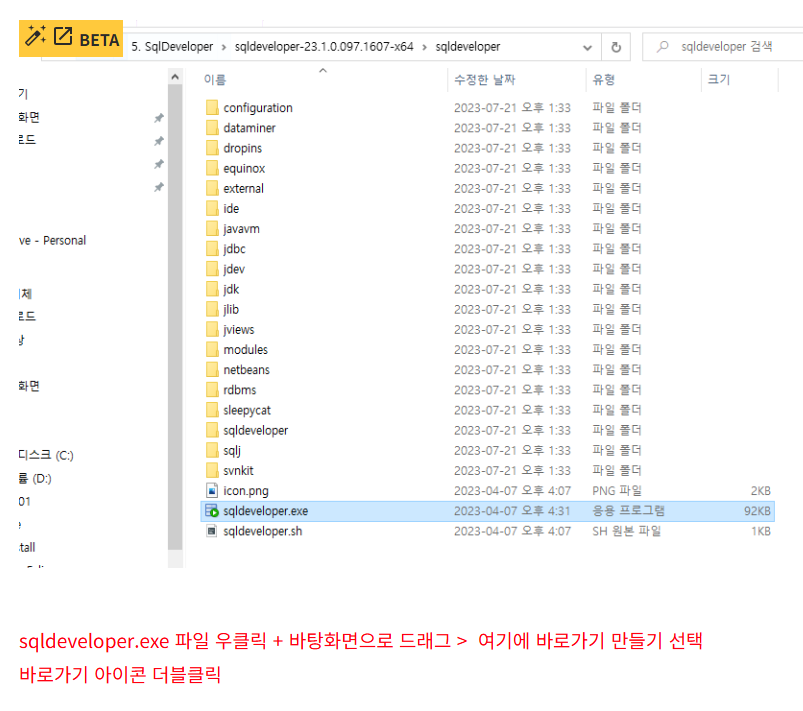803x711 pixels.
Task: Select the sqlj folder icon
Action: [212, 450]
